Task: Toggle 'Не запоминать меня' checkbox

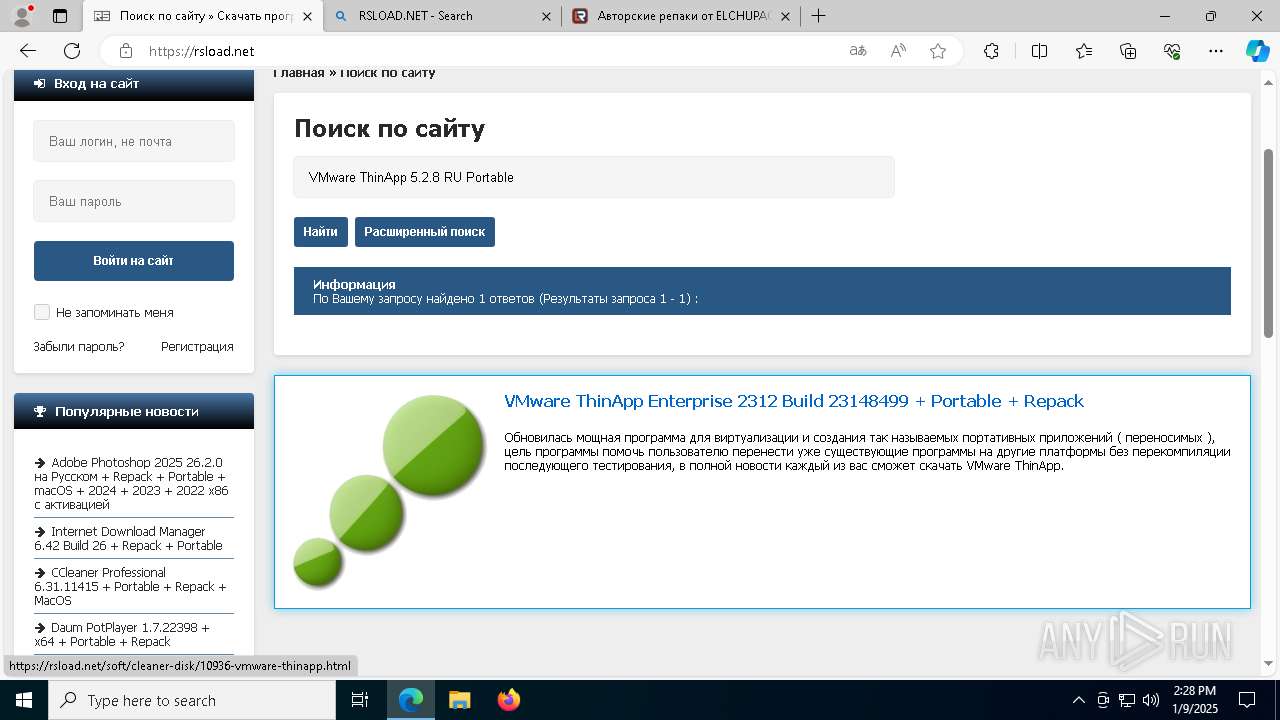Action: click(42, 312)
